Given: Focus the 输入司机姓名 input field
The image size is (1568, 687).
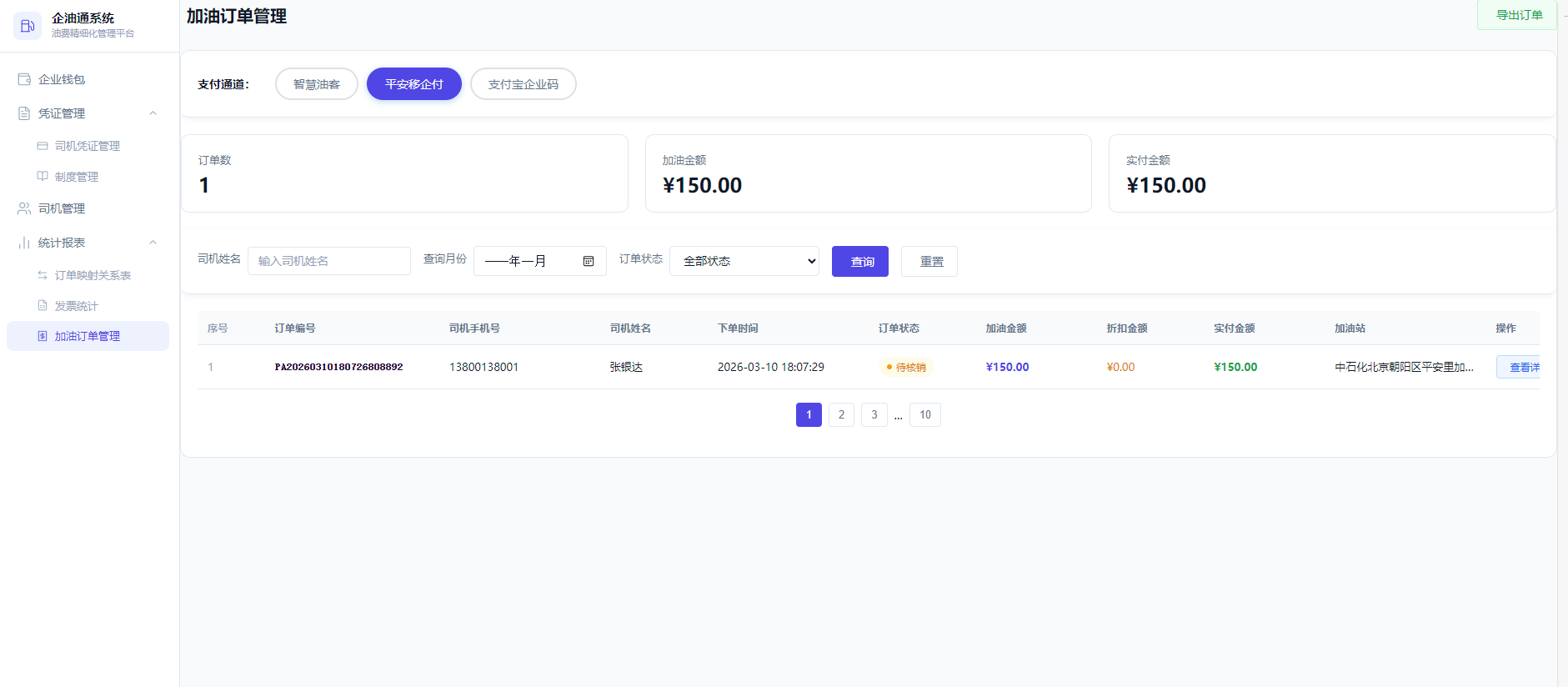Looking at the screenshot, I should [x=329, y=261].
